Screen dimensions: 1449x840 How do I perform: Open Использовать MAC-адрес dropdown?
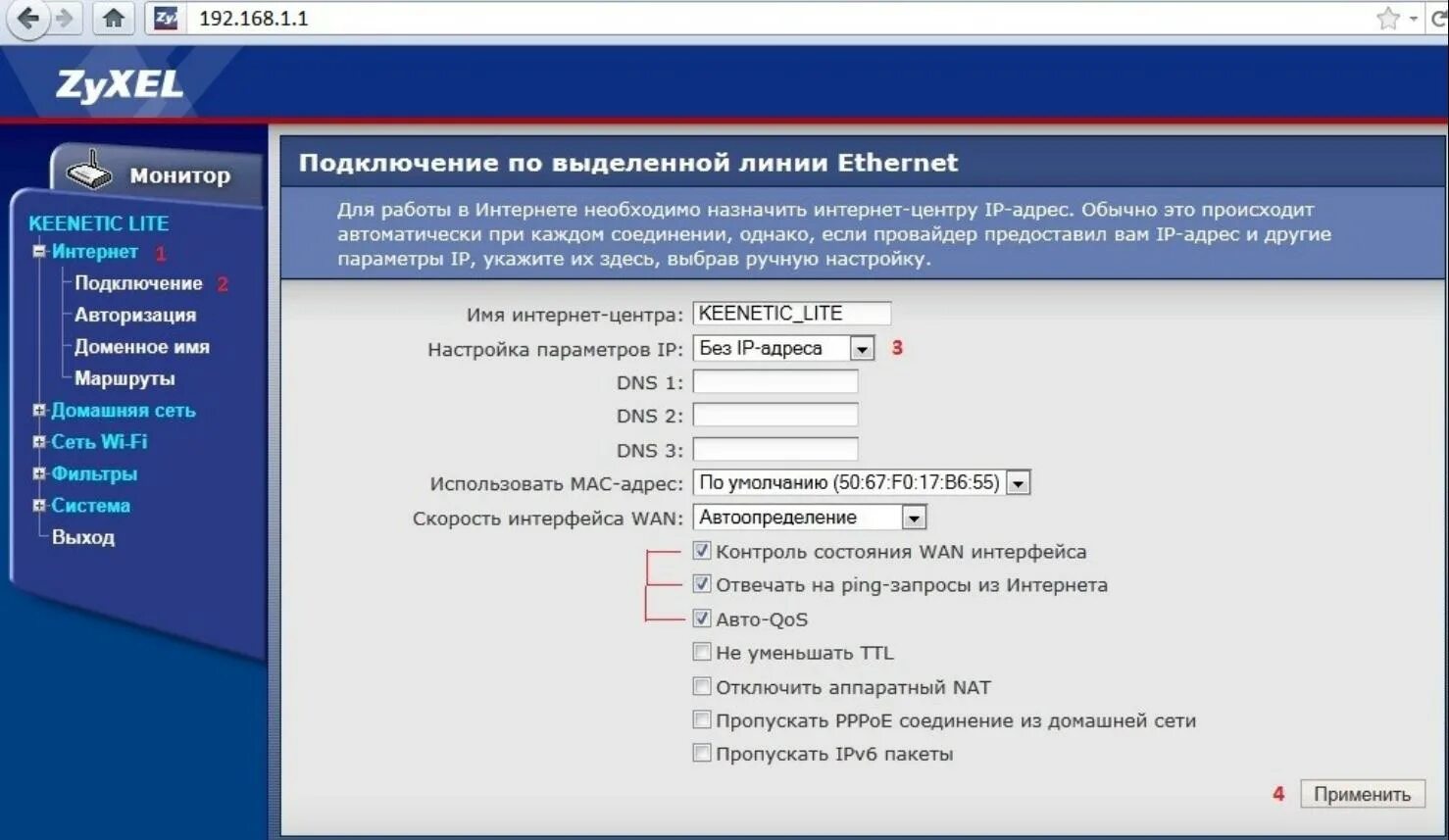(862, 482)
